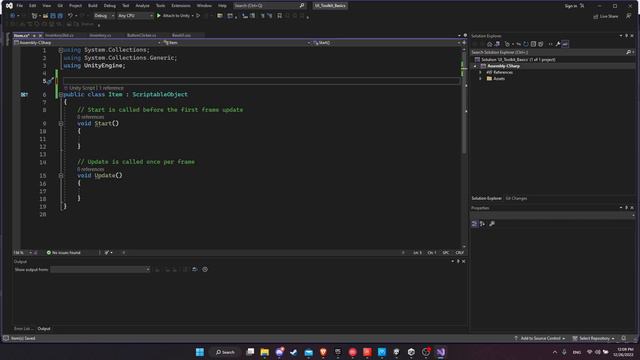Screen dimensions: 640x360
Task: Open the Extensions menu
Action: coord(181,6)
